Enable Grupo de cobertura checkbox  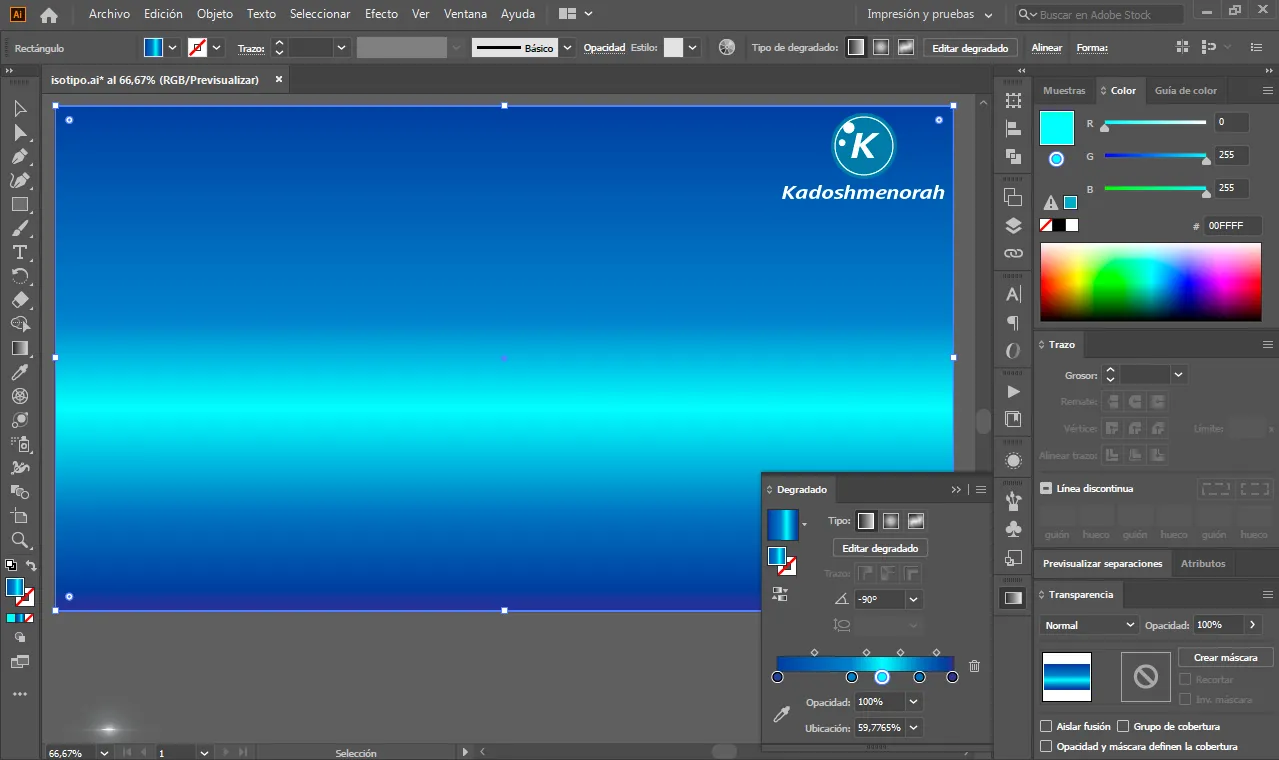[1123, 726]
